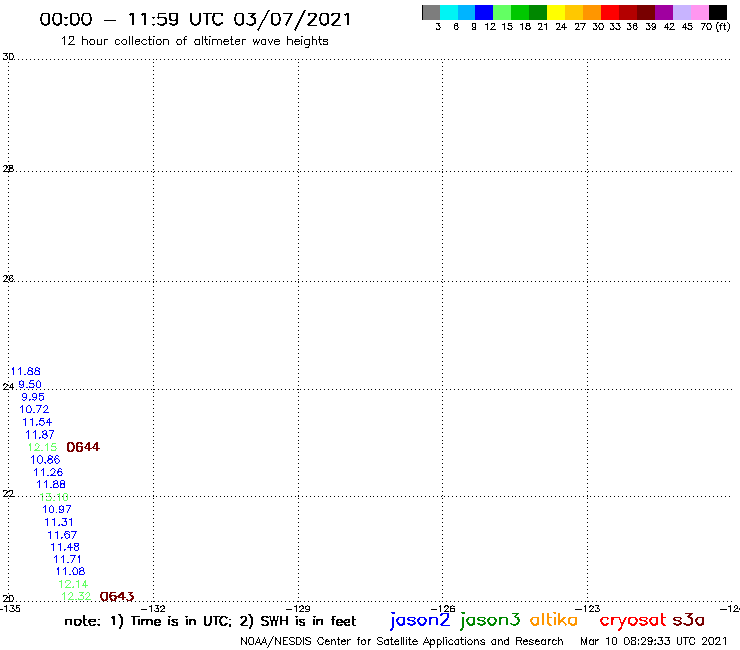
Task: Select the 11.31 wave height reading
Action: click(x=59, y=522)
